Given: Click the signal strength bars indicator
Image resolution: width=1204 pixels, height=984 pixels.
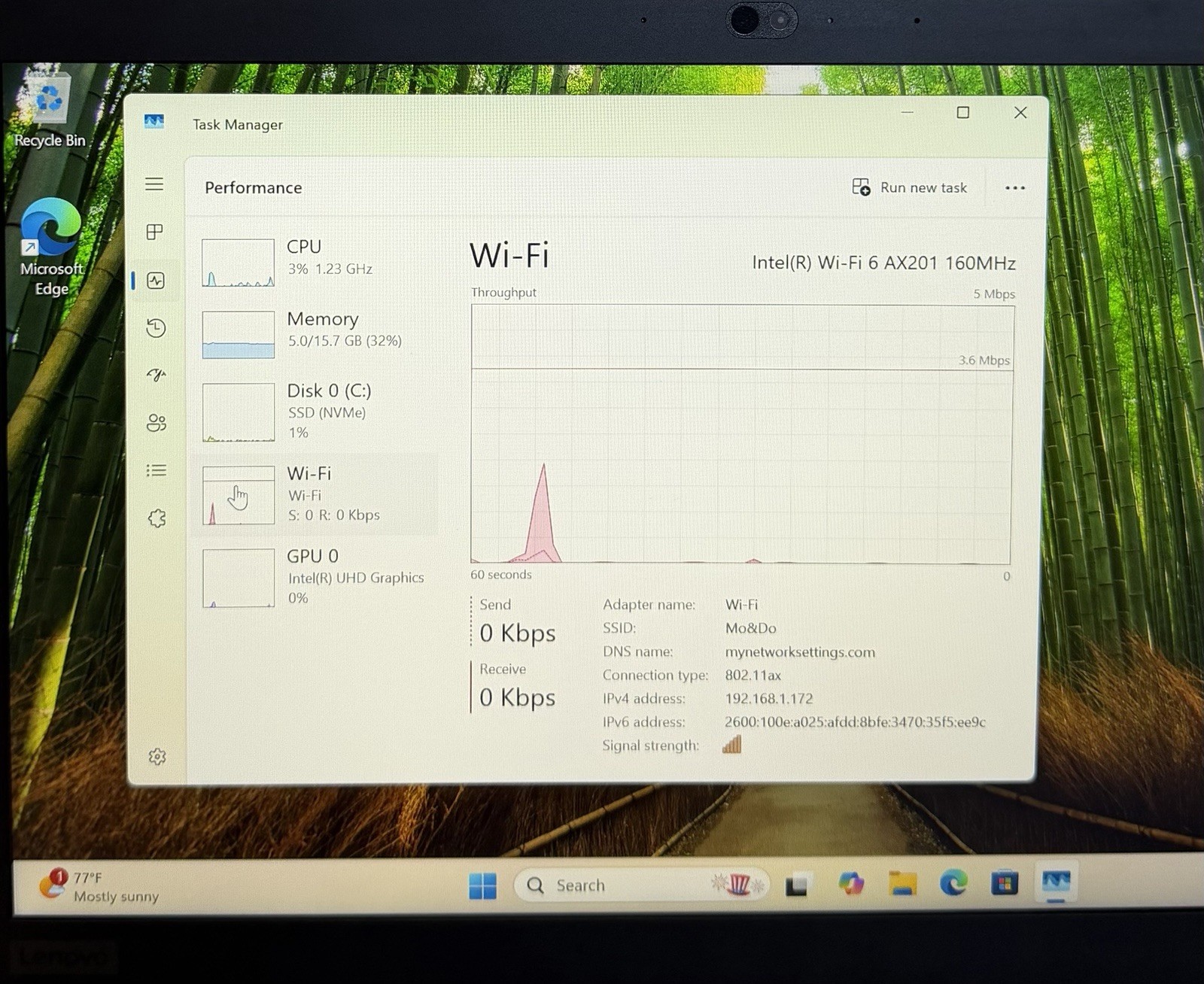Looking at the screenshot, I should click(x=732, y=744).
